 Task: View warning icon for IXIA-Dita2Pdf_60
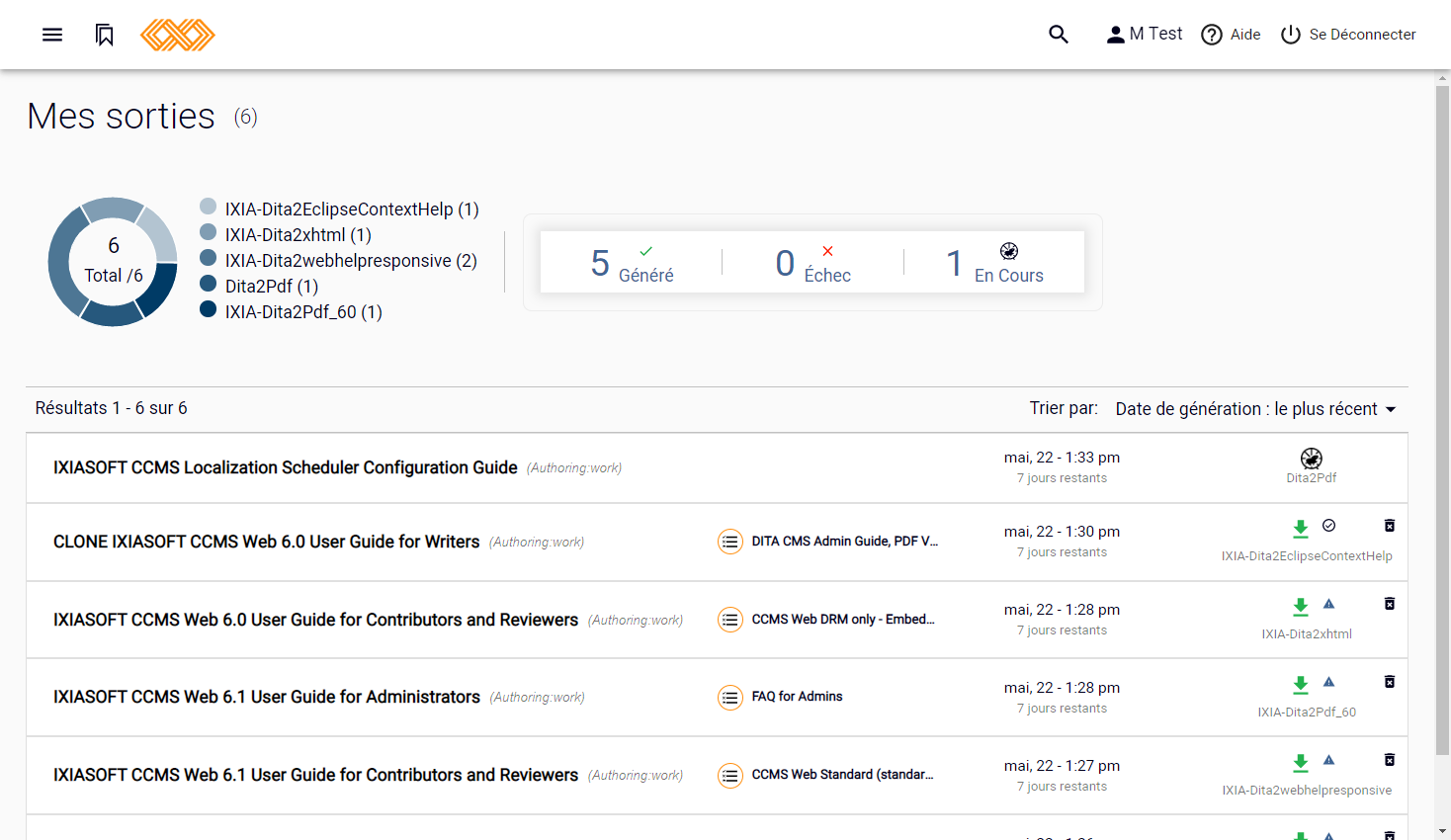1329,682
